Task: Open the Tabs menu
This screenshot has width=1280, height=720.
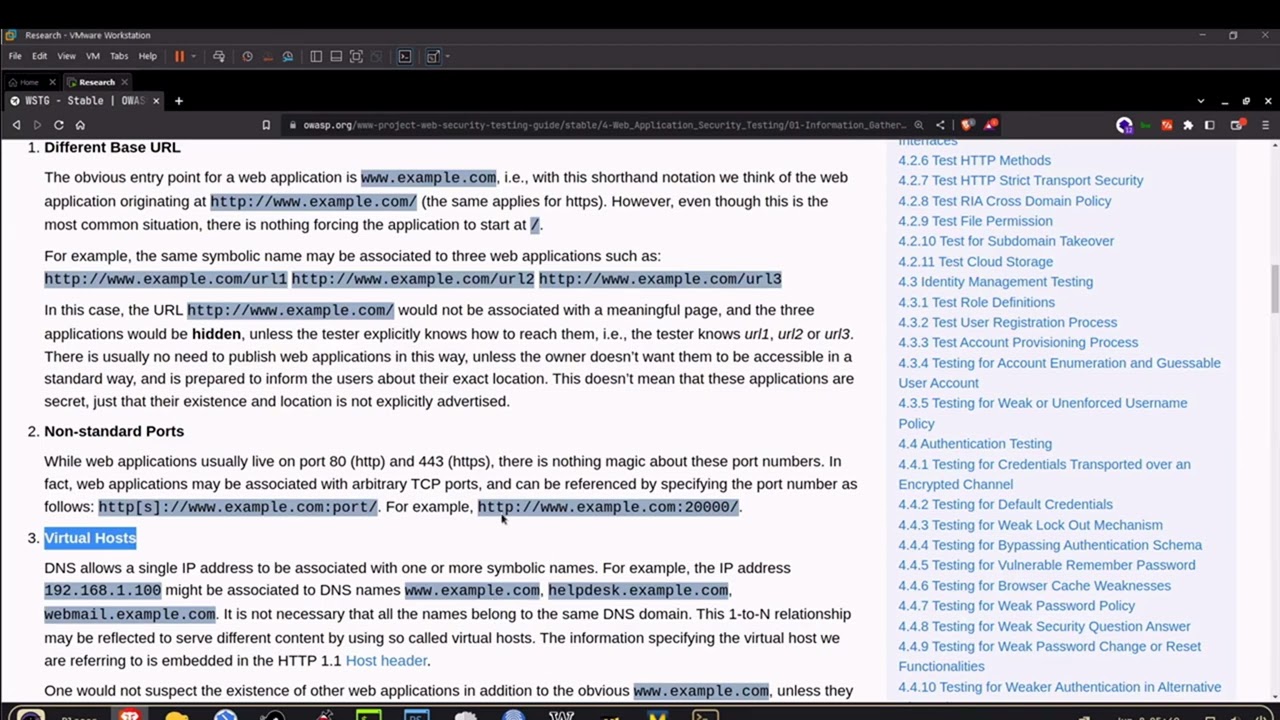Action: pyautogui.click(x=119, y=56)
